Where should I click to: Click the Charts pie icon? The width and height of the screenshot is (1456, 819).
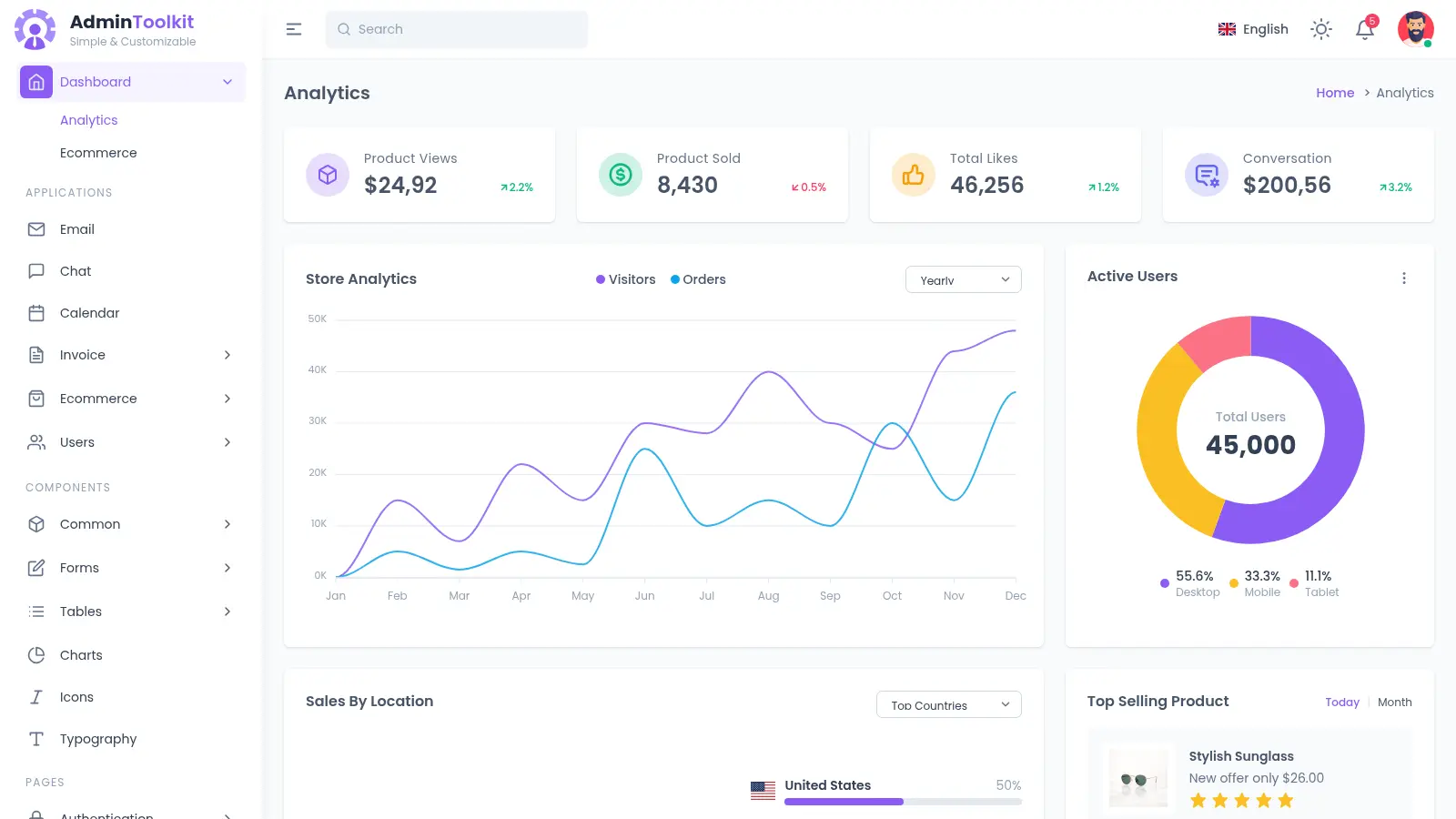pos(36,655)
